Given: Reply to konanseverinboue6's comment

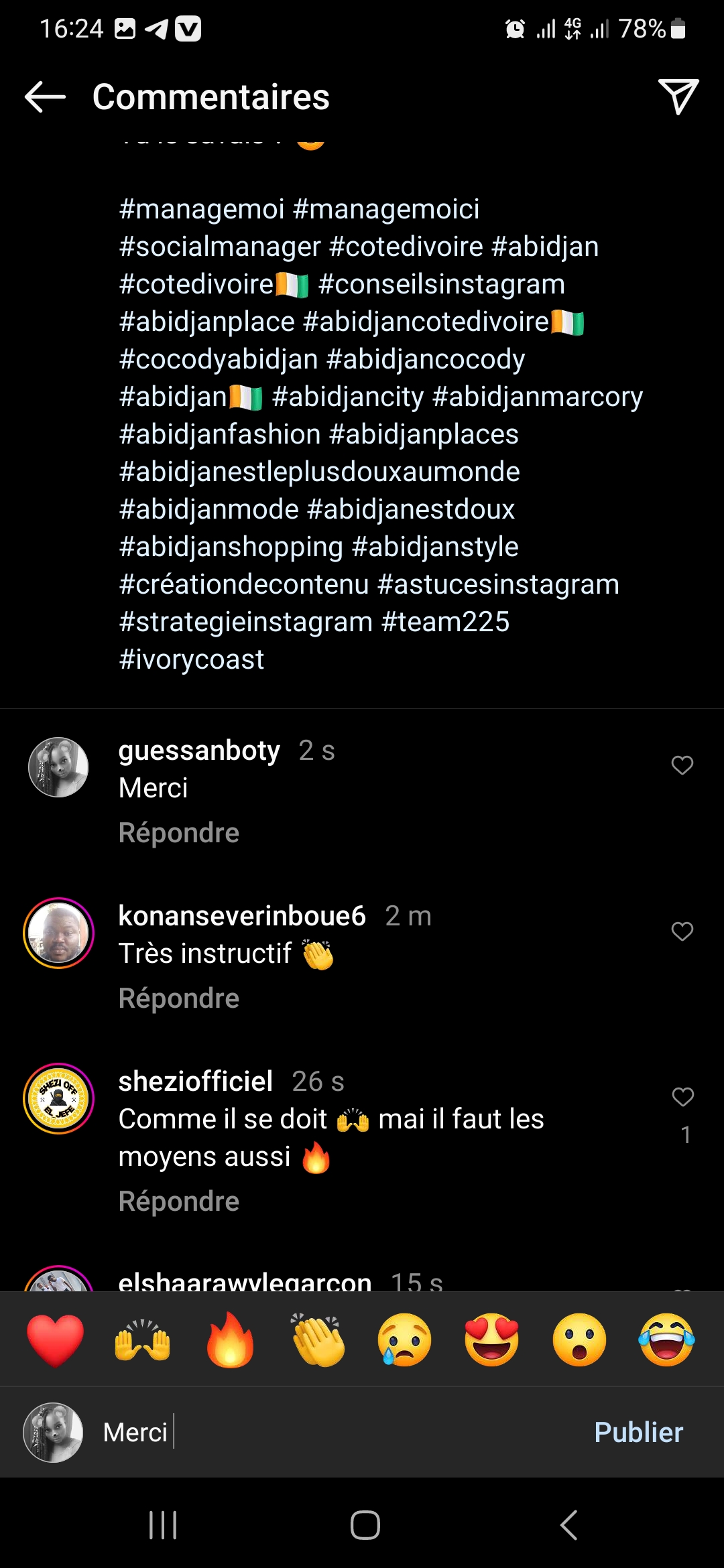Looking at the screenshot, I should click(x=179, y=998).
